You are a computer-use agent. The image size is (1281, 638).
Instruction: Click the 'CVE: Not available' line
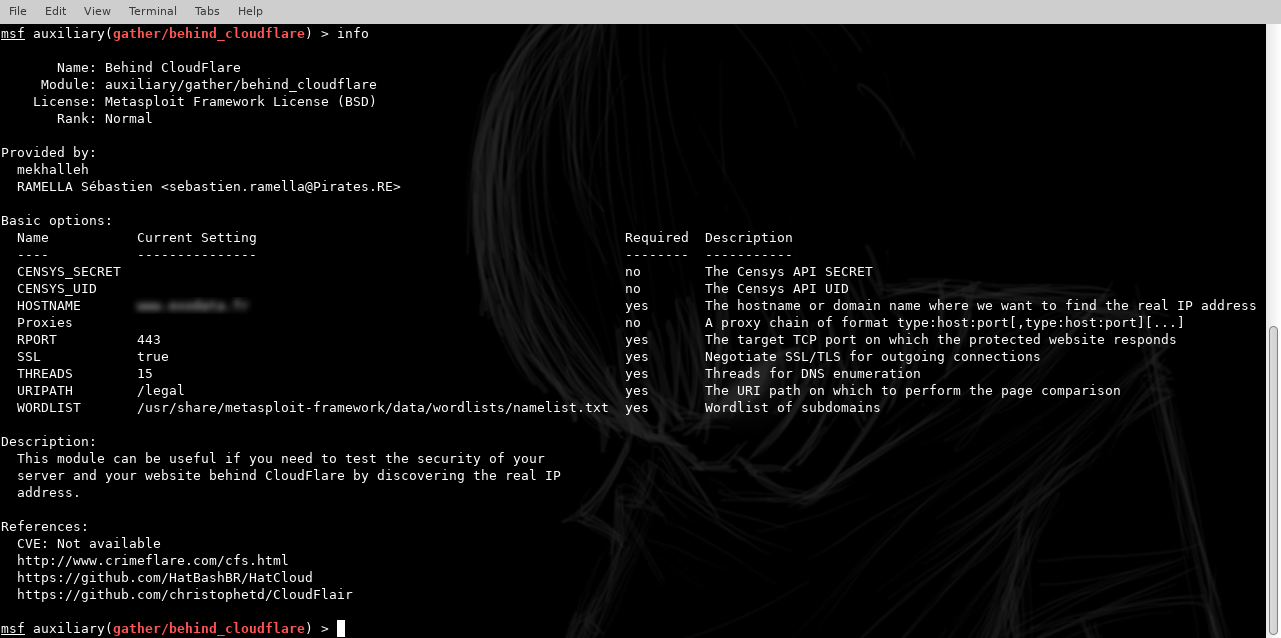(89, 544)
